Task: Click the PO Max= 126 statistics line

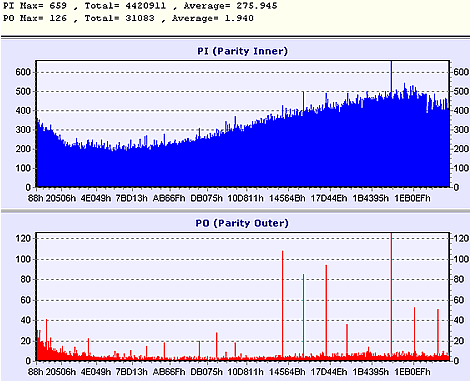Action: 128,18
